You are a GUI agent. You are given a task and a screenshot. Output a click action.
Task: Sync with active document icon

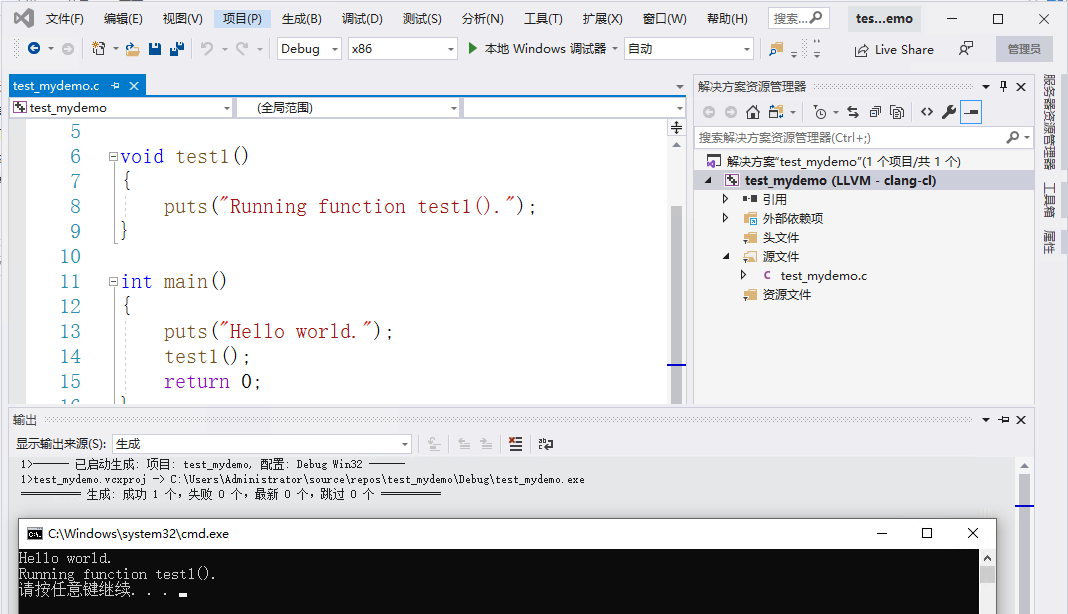pos(853,112)
